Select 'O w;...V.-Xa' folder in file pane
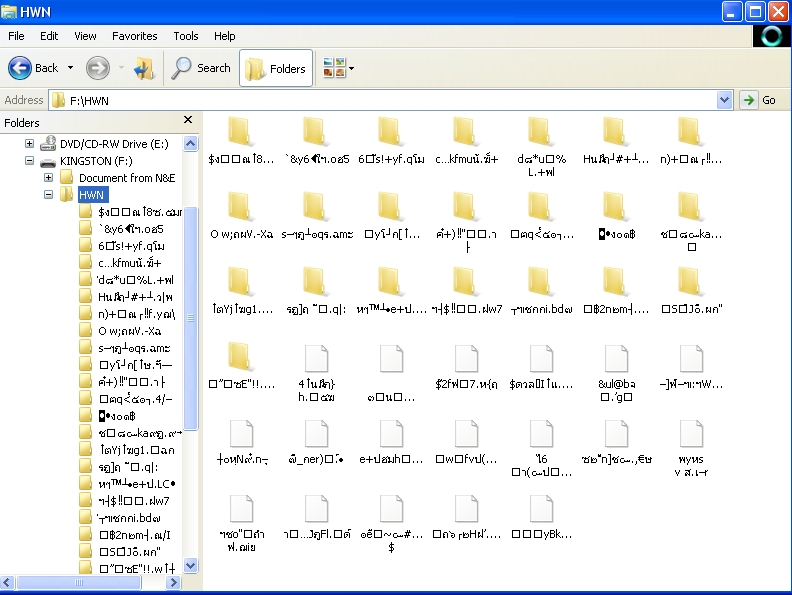 (x=240, y=215)
